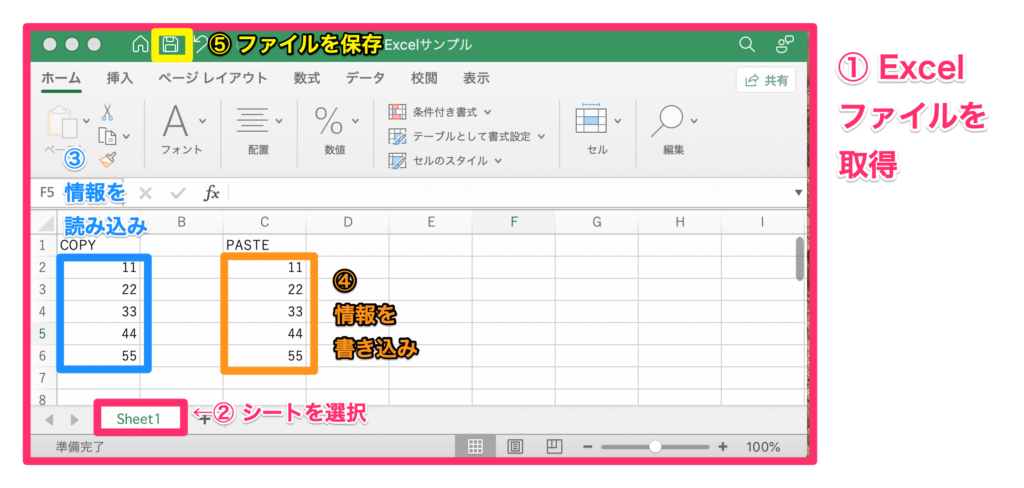Click the zoom in plus icon
This screenshot has width=1024, height=488.
point(722,447)
